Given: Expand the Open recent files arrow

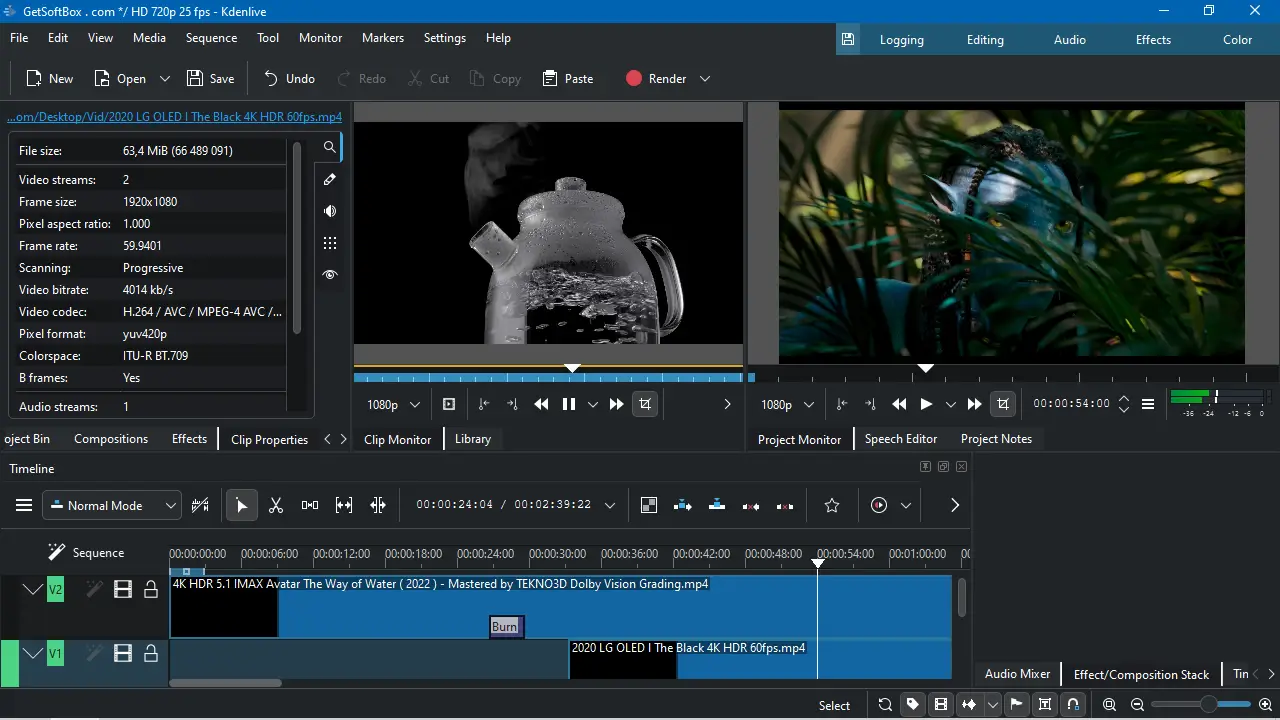Looking at the screenshot, I should tap(165, 78).
